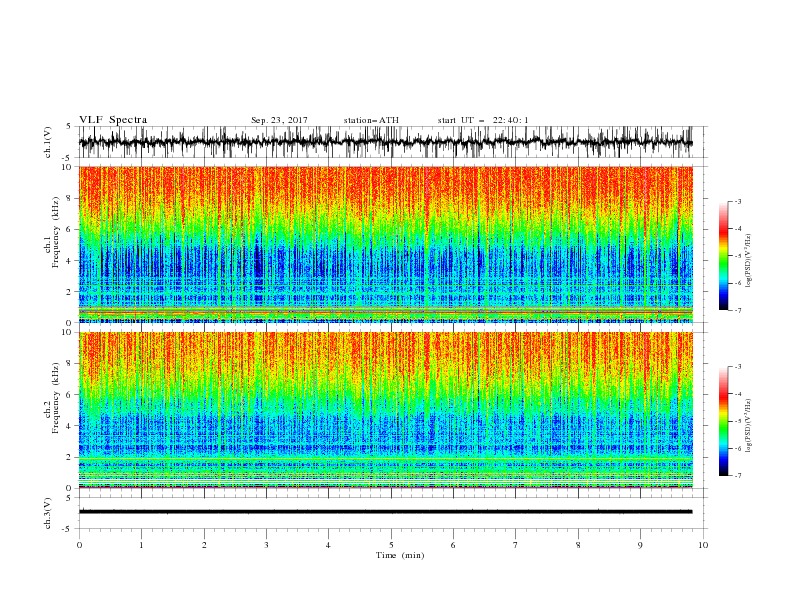Click the ch.3 flat voltage trace
Image resolution: width=792 pixels, height=612 pixels.
[x=386, y=512]
